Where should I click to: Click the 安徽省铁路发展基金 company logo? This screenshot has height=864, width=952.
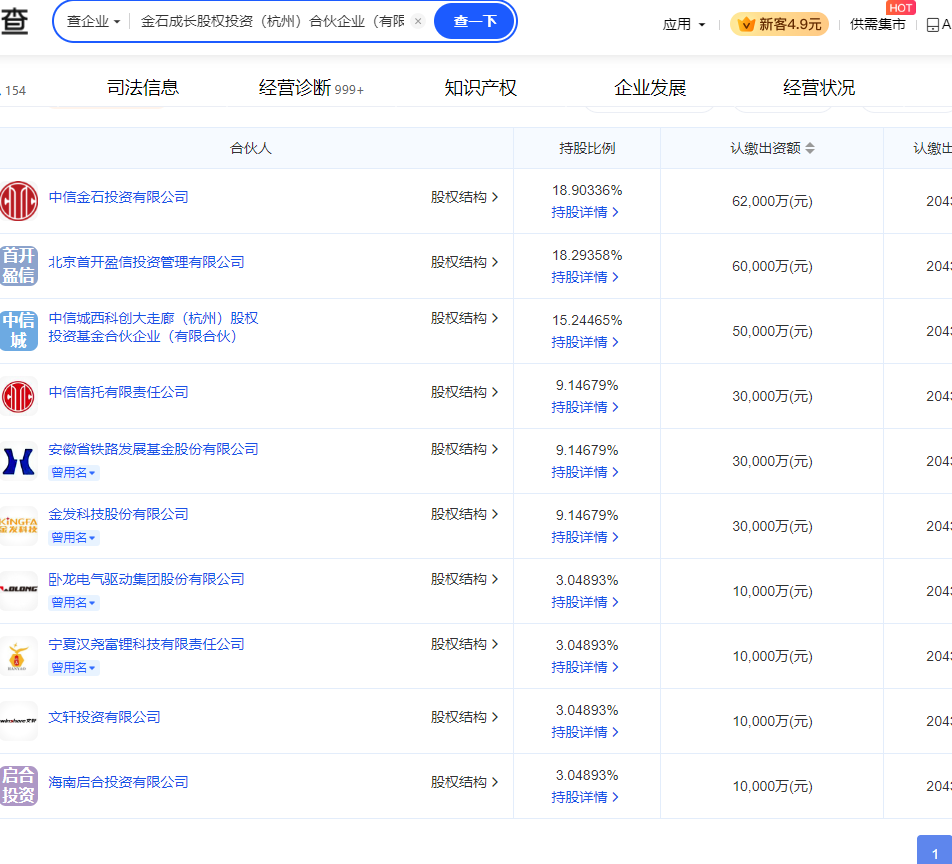18,461
